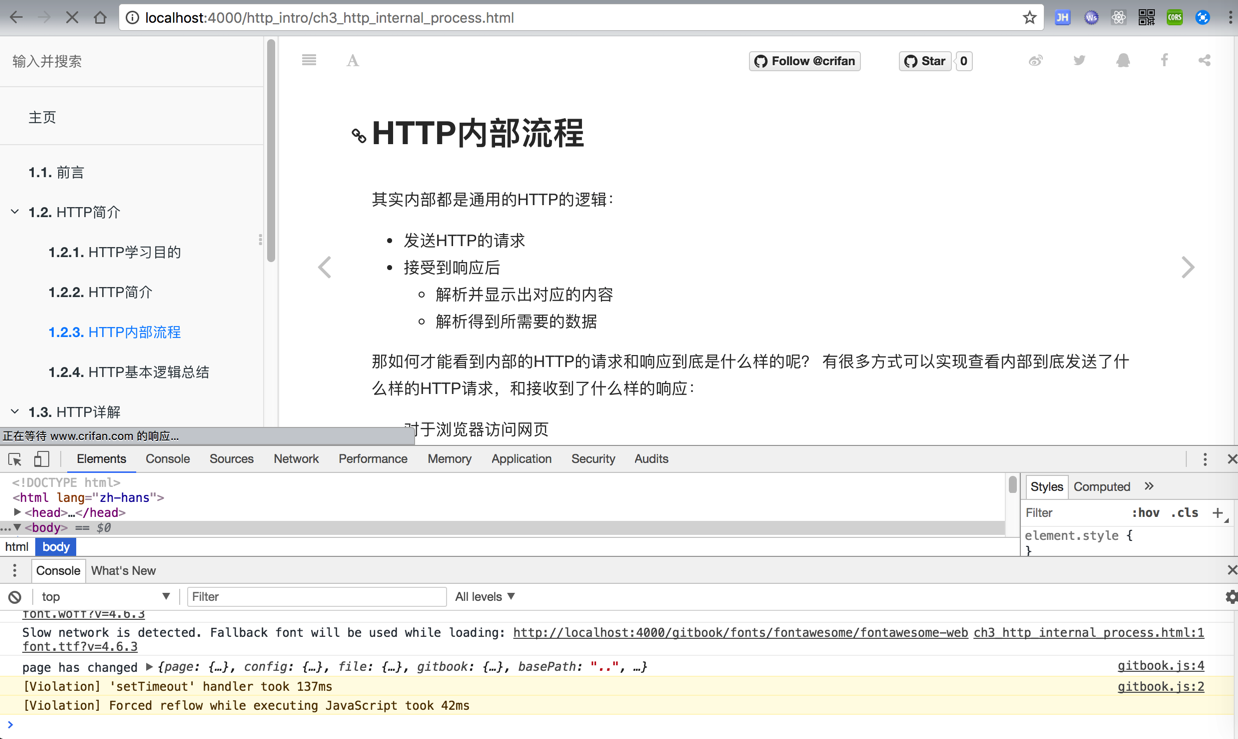
Task: Toggle GitBook sidebar with hamburger icon
Action: click(x=309, y=60)
